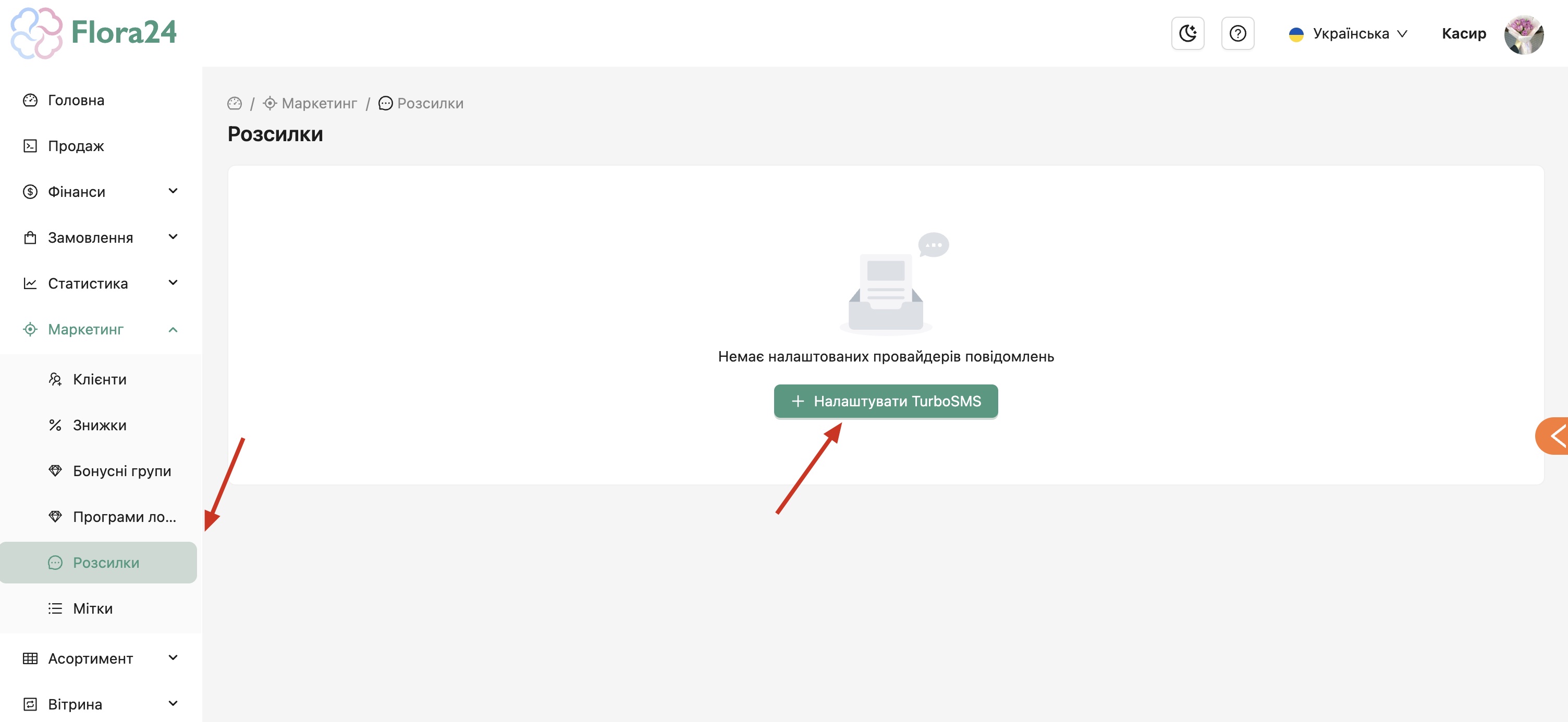Click the Flora24 logo
1568x722 pixels.
pyautogui.click(x=94, y=33)
